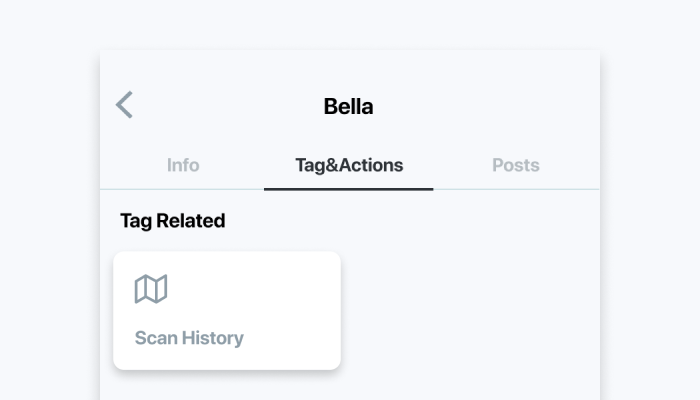Click the active tab underline indicator

349,189
